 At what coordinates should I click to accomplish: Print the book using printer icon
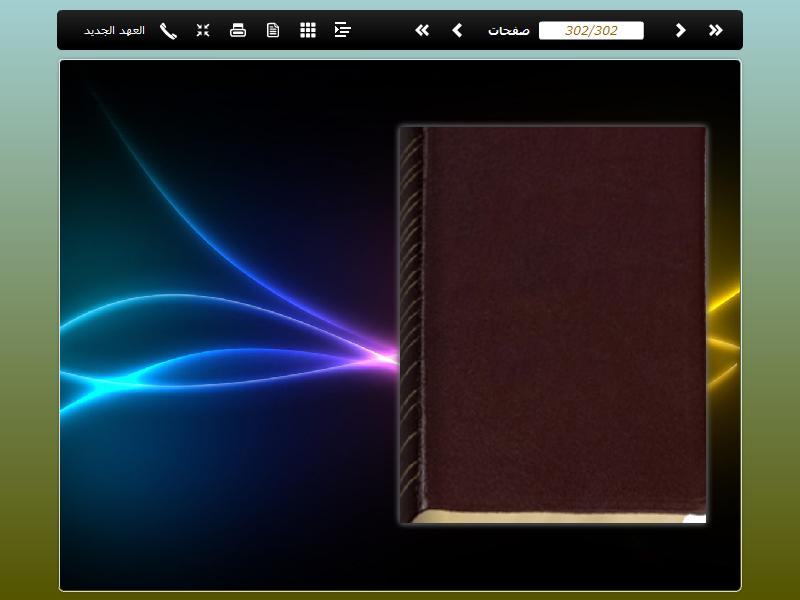coord(238,30)
